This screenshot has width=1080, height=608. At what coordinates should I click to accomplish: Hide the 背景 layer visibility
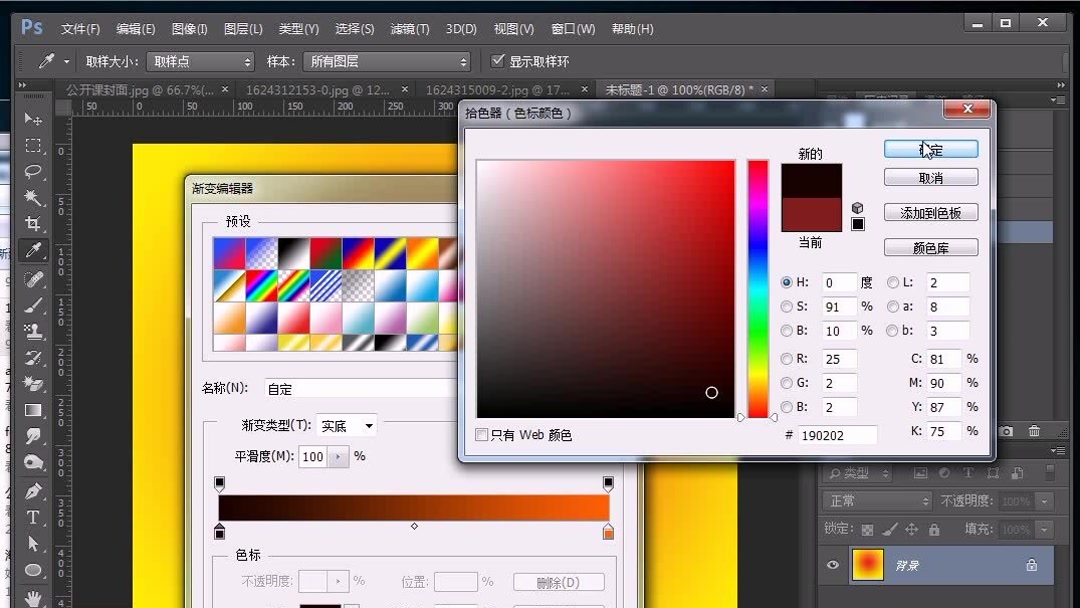pyautogui.click(x=832, y=565)
